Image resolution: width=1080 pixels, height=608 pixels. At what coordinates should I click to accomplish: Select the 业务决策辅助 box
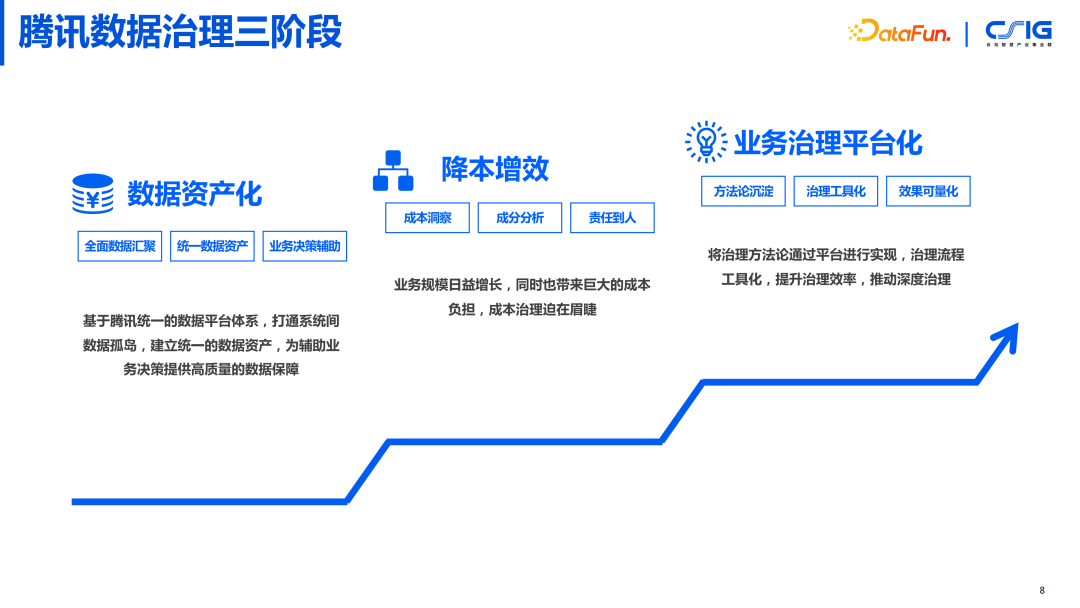[x=304, y=247]
